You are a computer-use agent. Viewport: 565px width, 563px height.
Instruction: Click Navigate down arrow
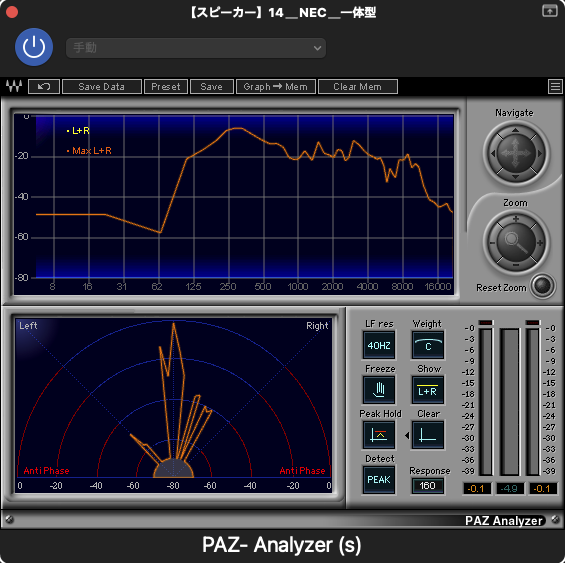coord(516,177)
